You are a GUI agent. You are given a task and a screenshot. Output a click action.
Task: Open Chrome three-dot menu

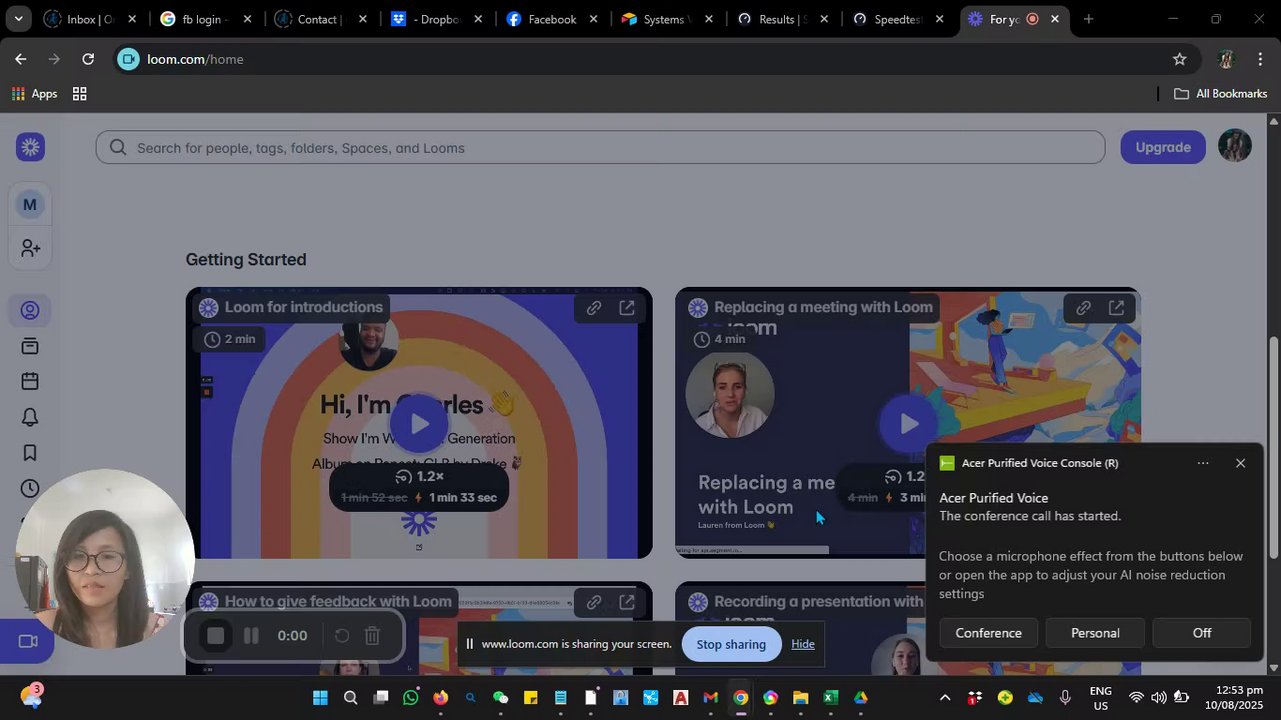click(x=1259, y=59)
